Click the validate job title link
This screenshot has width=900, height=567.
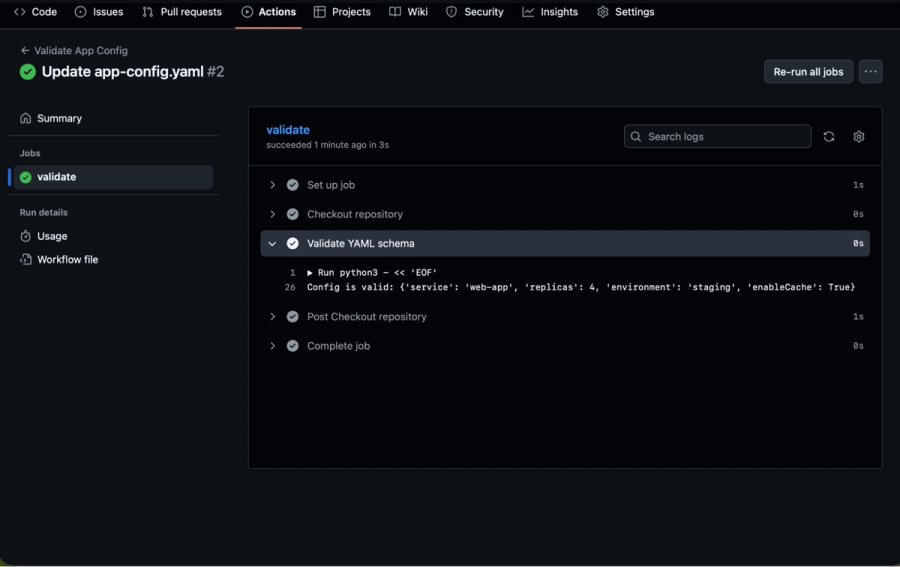click(288, 130)
